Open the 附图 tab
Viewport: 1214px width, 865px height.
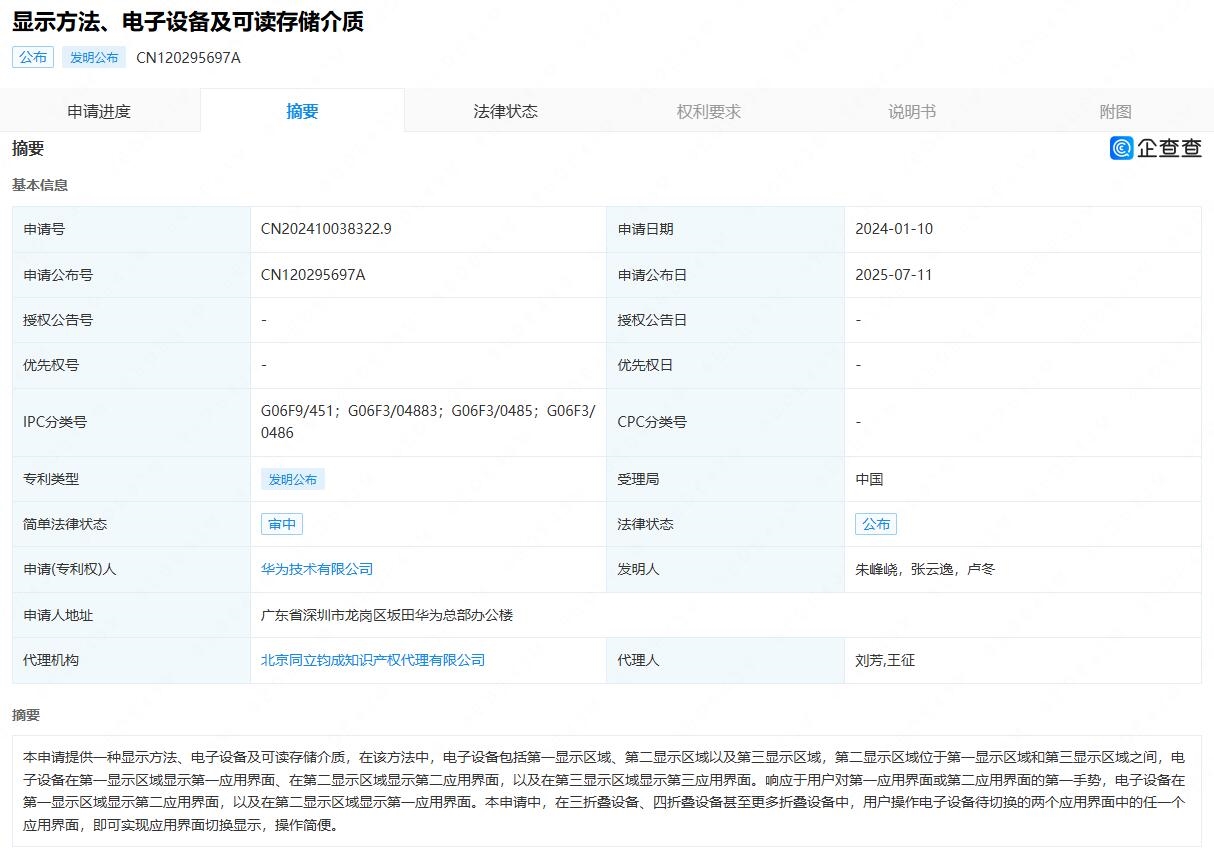click(1114, 111)
